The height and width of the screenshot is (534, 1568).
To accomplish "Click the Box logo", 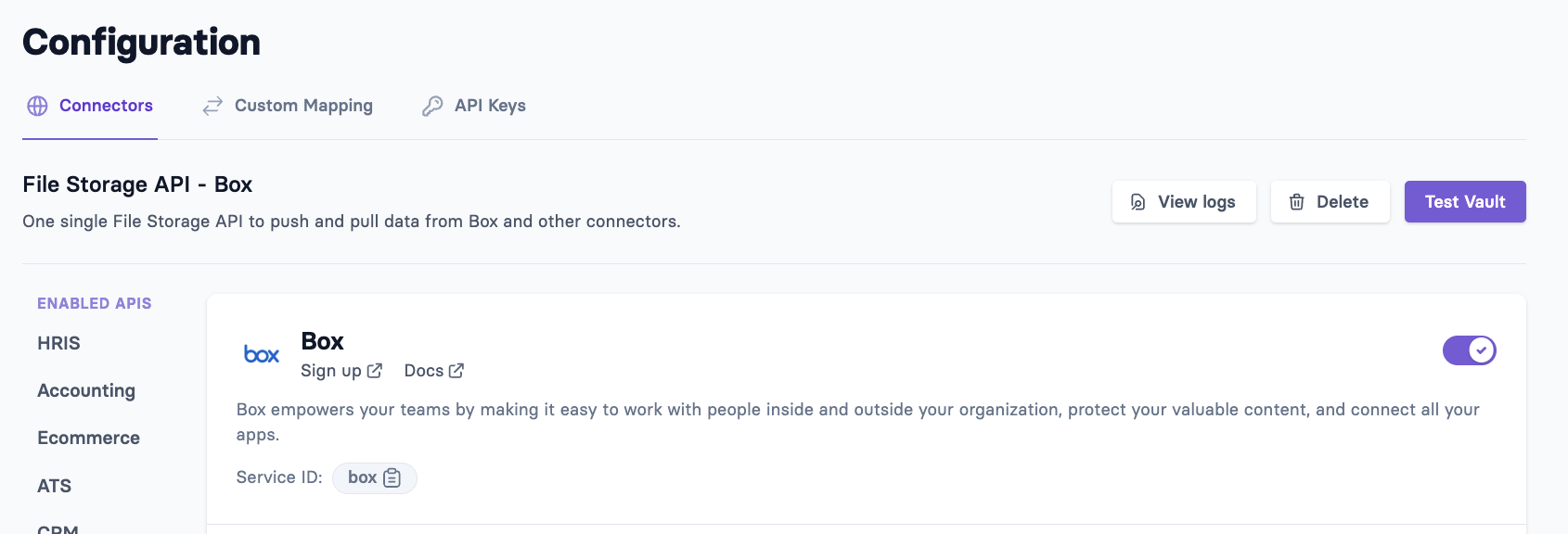I will coord(261,354).
